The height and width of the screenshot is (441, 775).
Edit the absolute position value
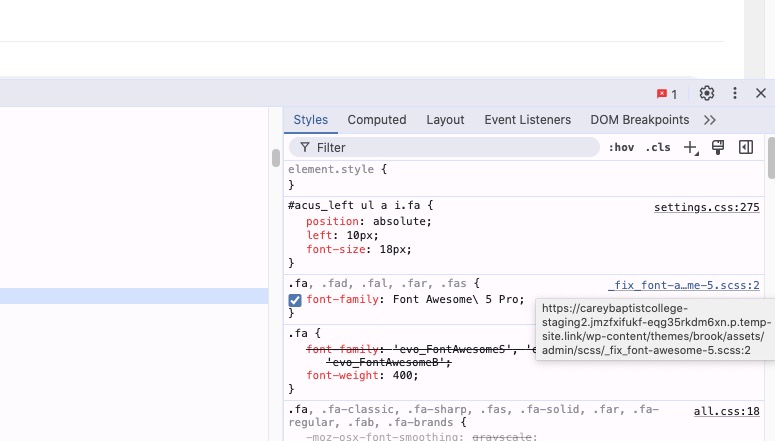tap(401, 221)
